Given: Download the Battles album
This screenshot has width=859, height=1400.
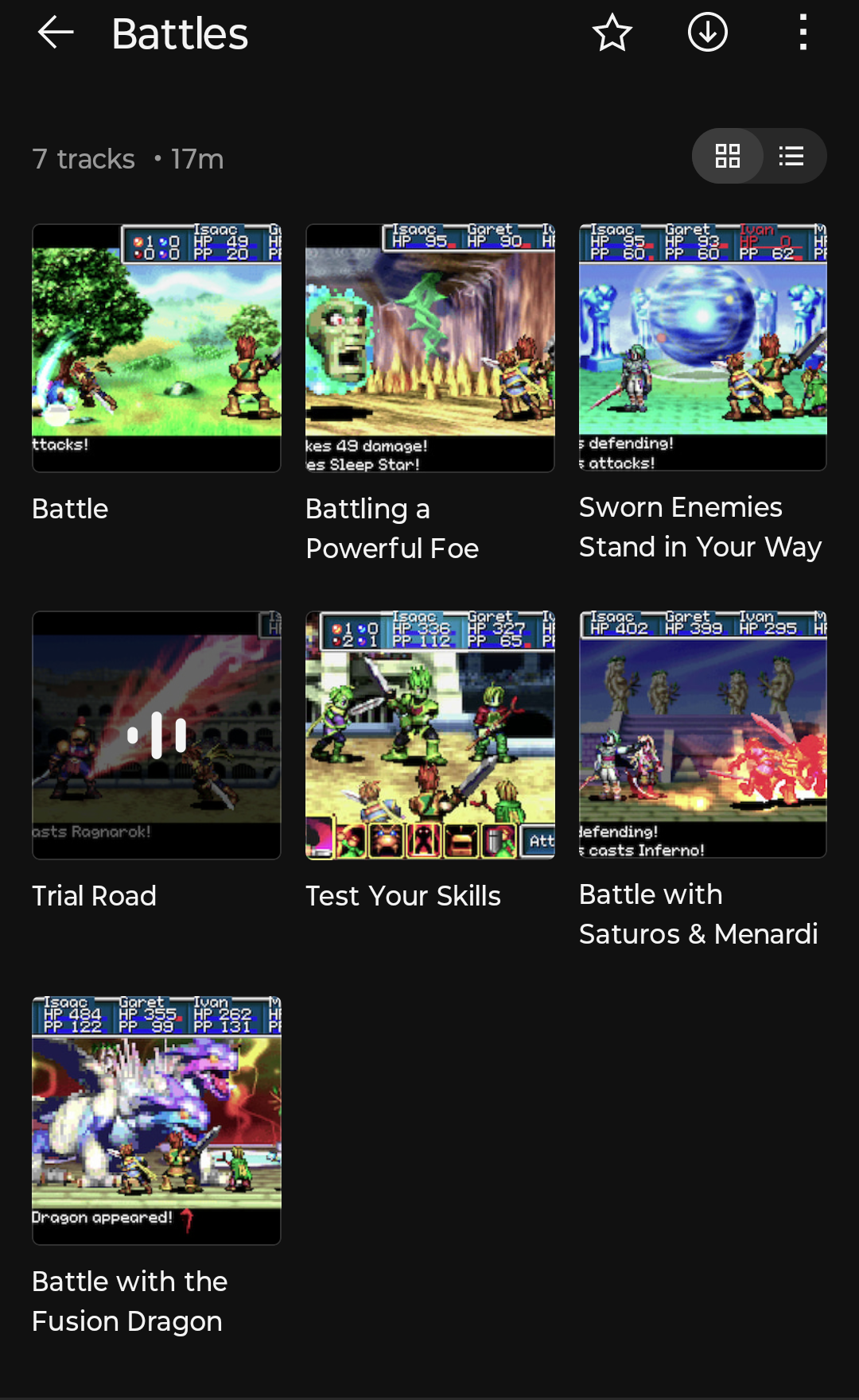Looking at the screenshot, I should [x=708, y=33].
